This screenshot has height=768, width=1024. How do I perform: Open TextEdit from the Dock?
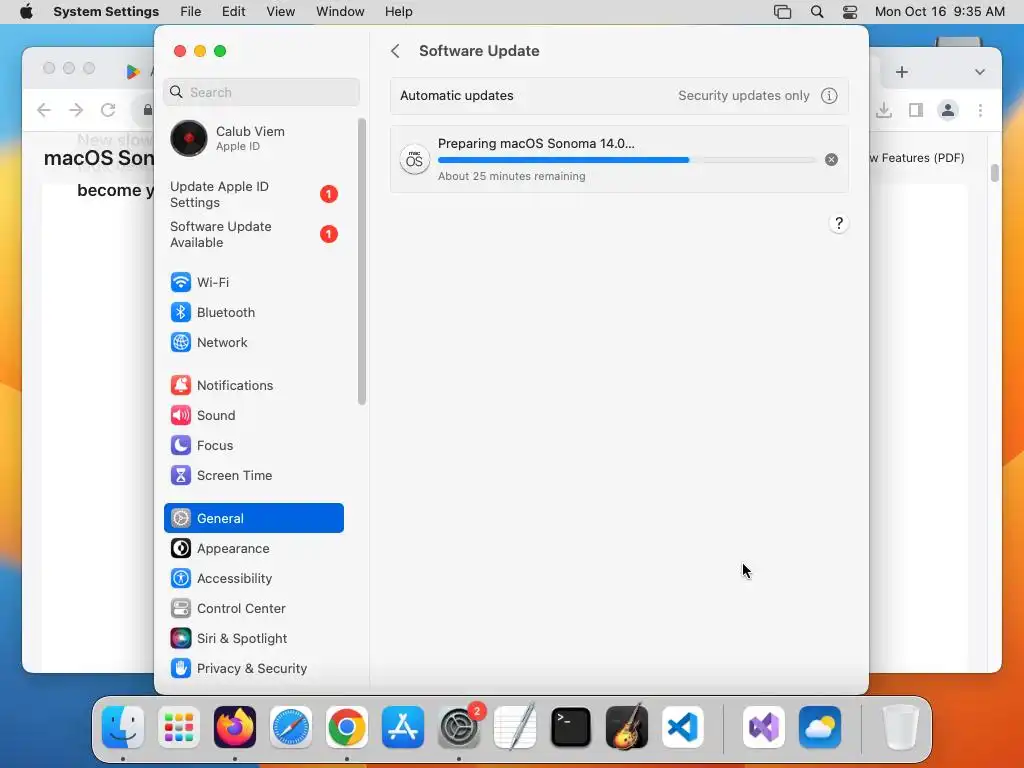click(x=515, y=727)
